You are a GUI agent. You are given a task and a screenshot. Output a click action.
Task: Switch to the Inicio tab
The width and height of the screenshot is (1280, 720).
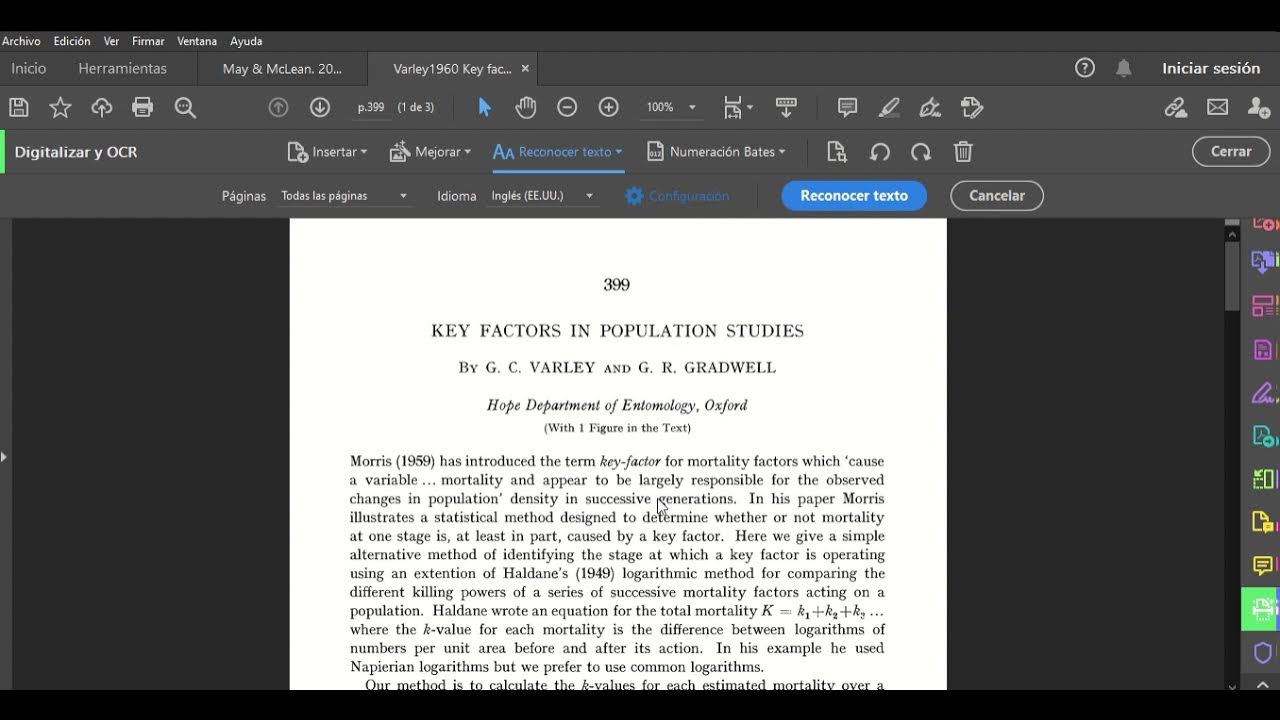[x=29, y=68]
